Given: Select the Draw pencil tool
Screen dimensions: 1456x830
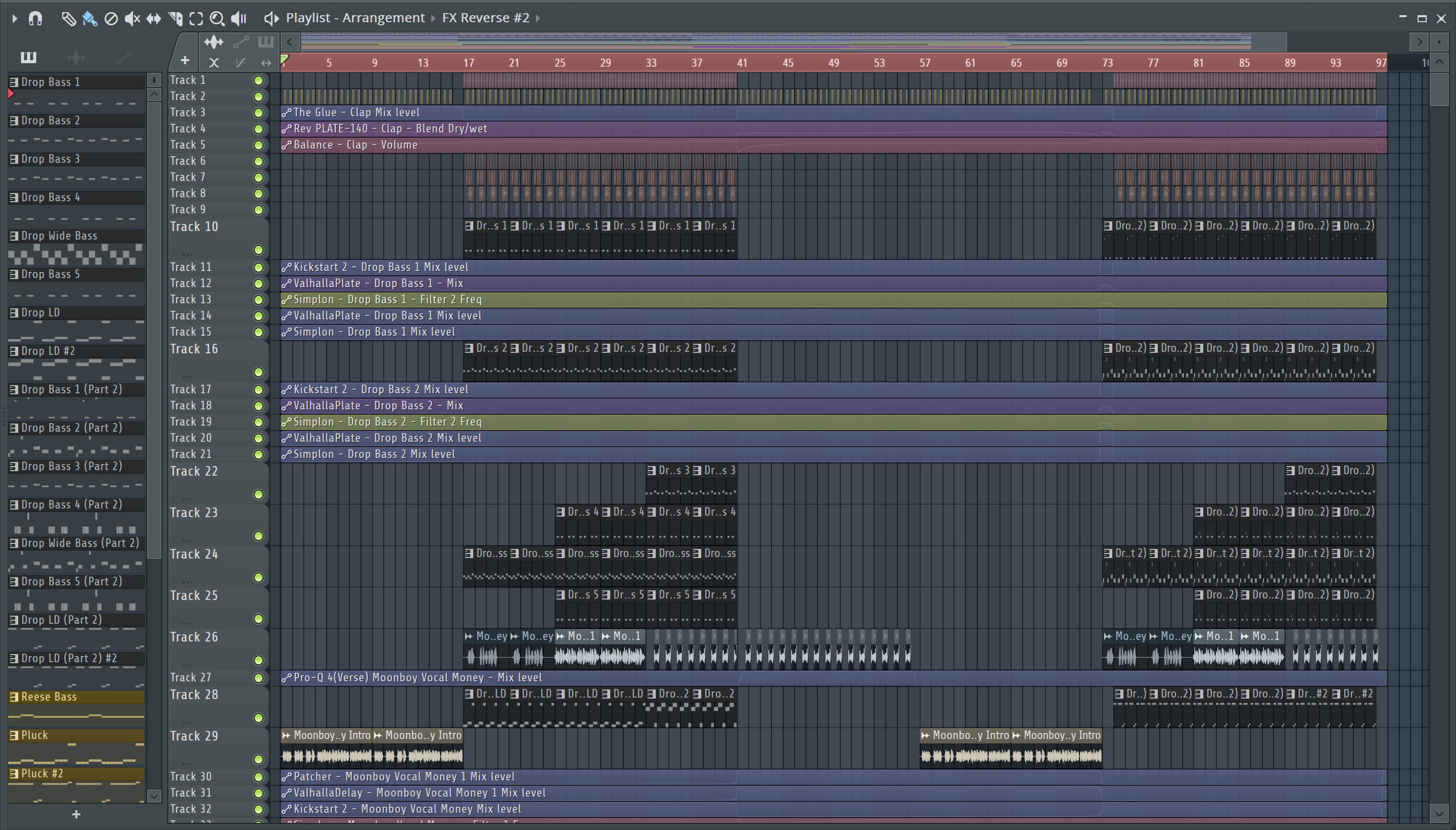Looking at the screenshot, I should pyautogui.click(x=68, y=19).
